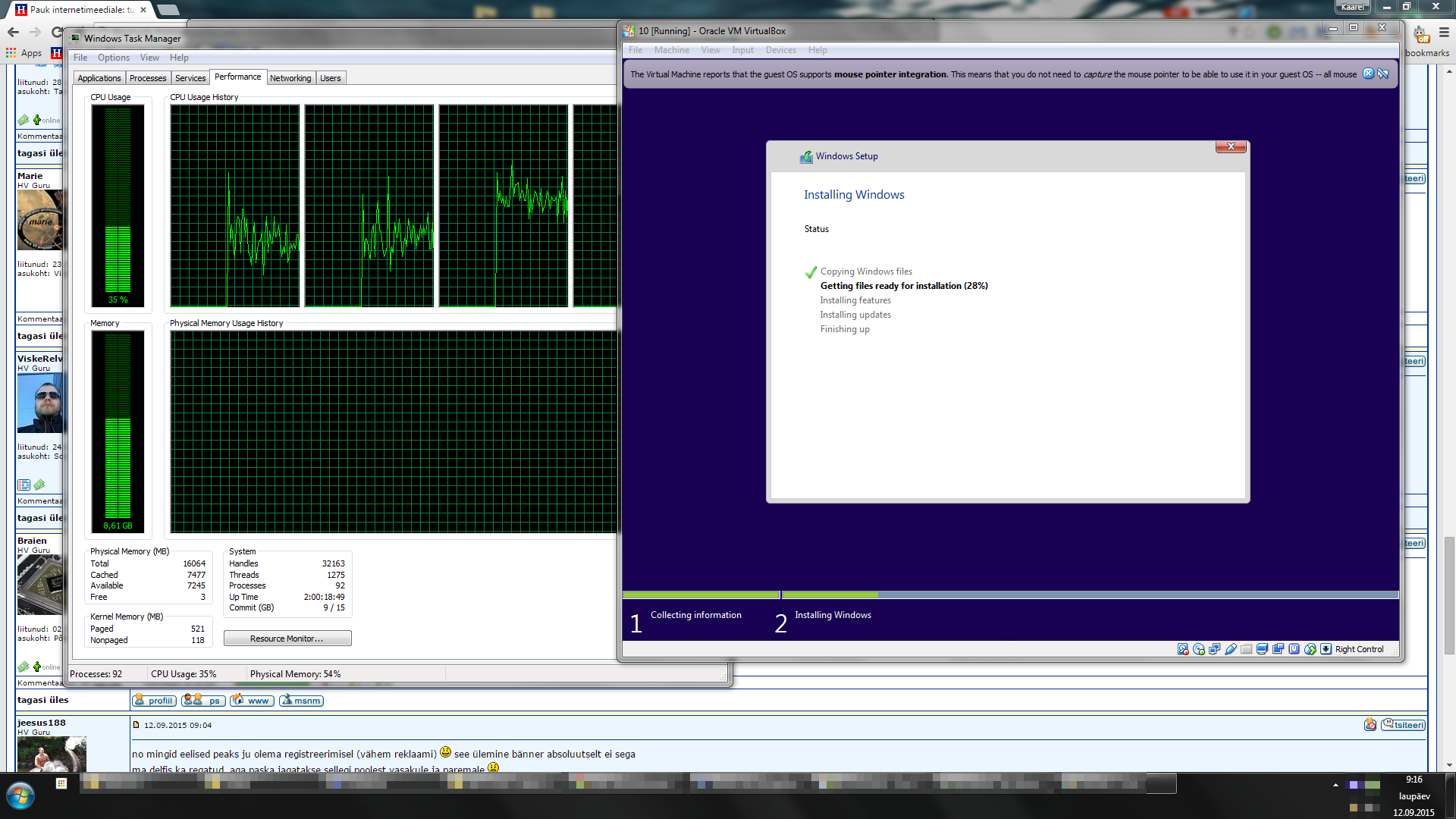Open Options menu in Task Manager
1456x819 pixels.
pos(114,58)
